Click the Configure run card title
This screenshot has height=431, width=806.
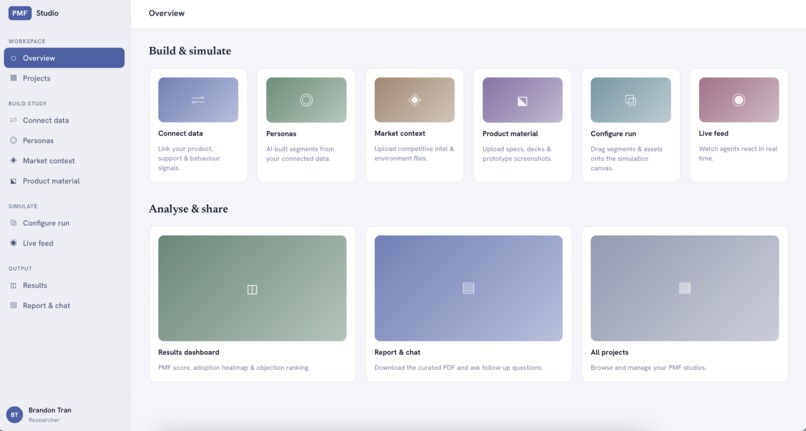click(x=613, y=134)
